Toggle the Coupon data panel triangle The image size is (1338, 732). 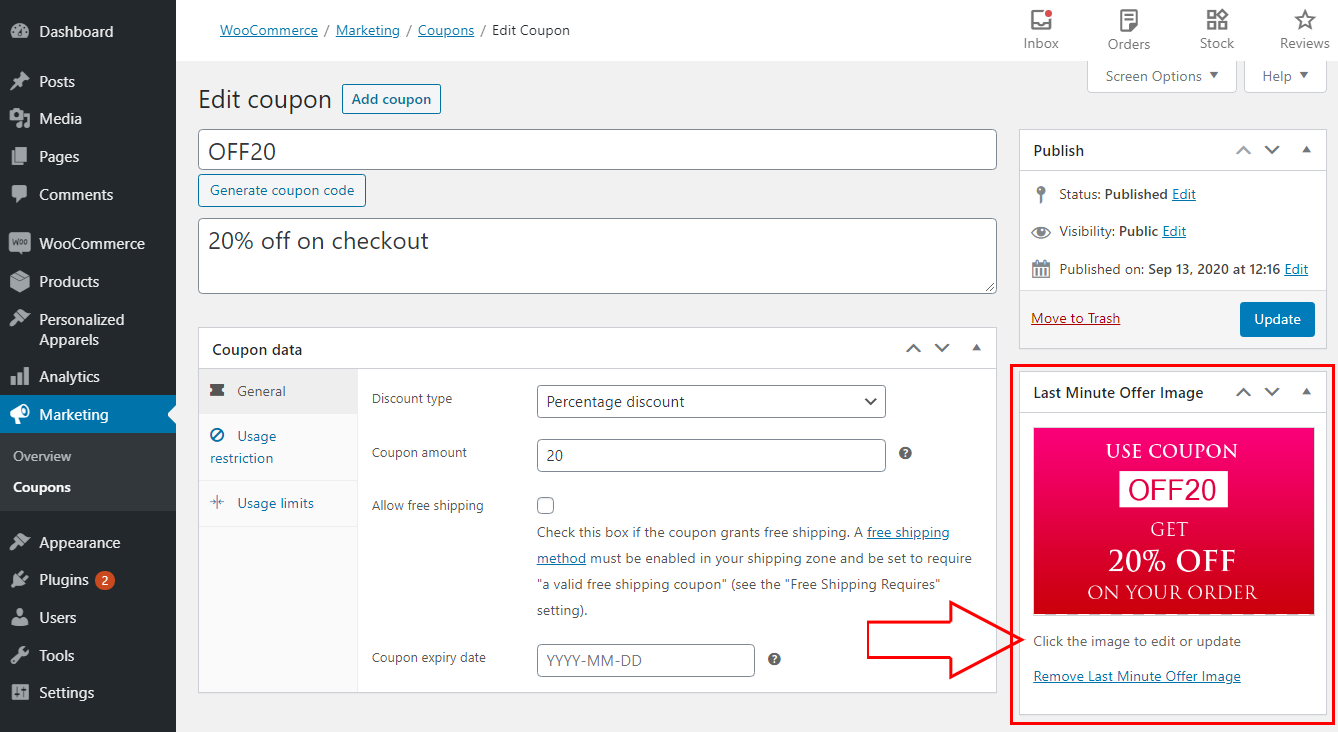click(x=976, y=348)
